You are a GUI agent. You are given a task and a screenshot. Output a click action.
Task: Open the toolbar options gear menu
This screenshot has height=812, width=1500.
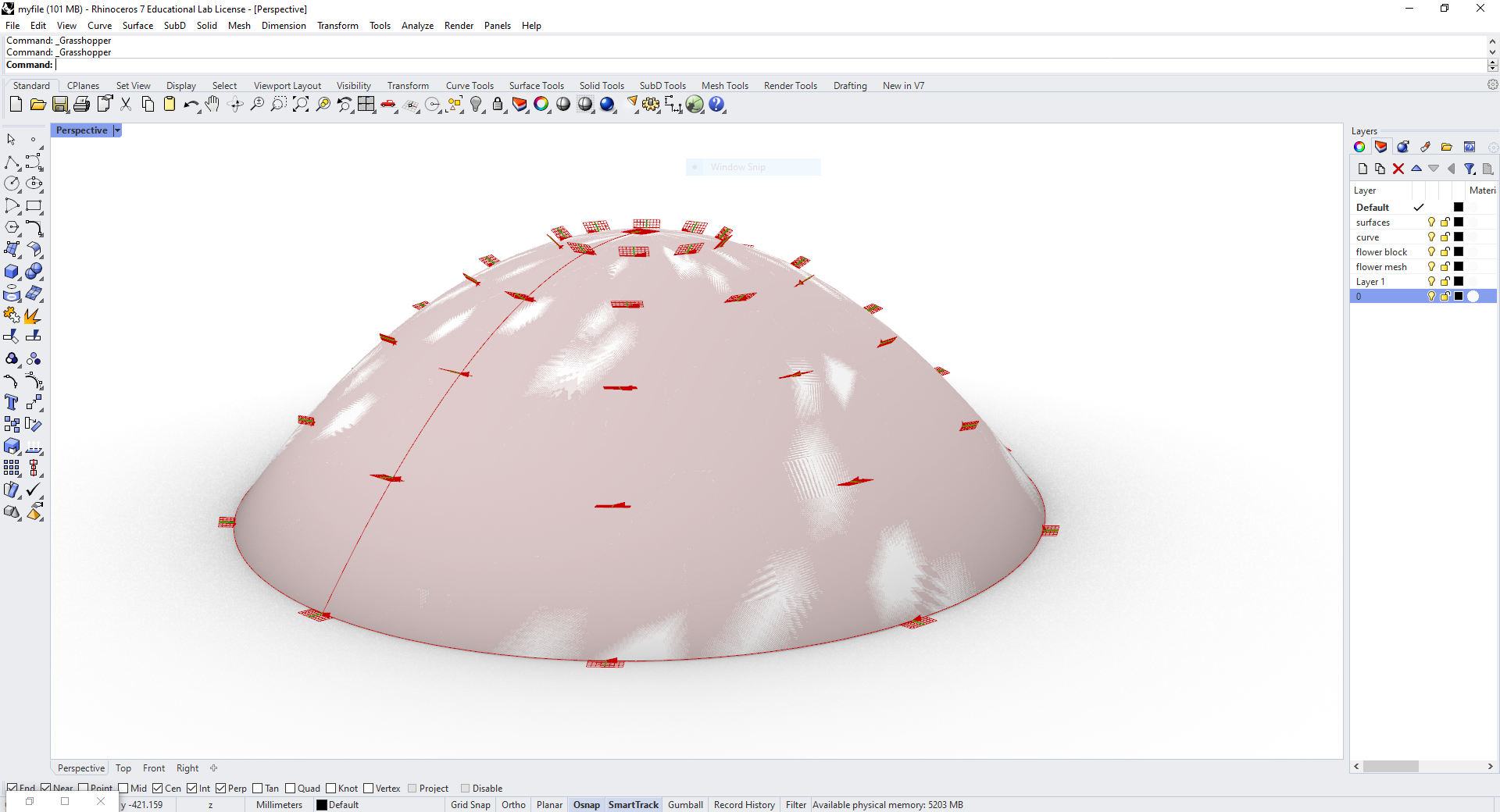click(x=1492, y=84)
